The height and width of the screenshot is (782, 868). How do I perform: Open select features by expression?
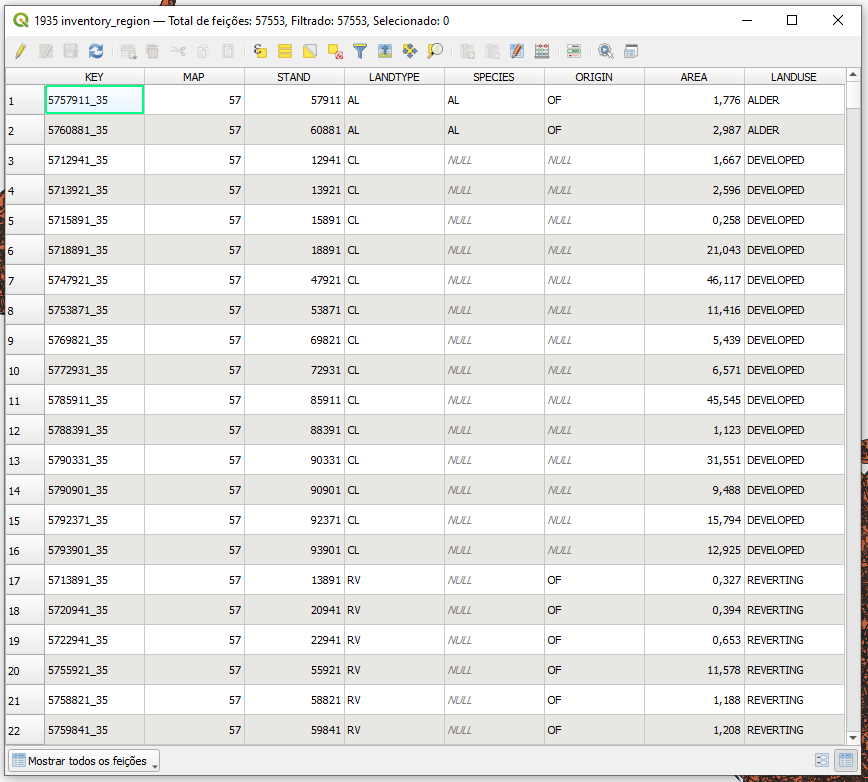pos(260,51)
